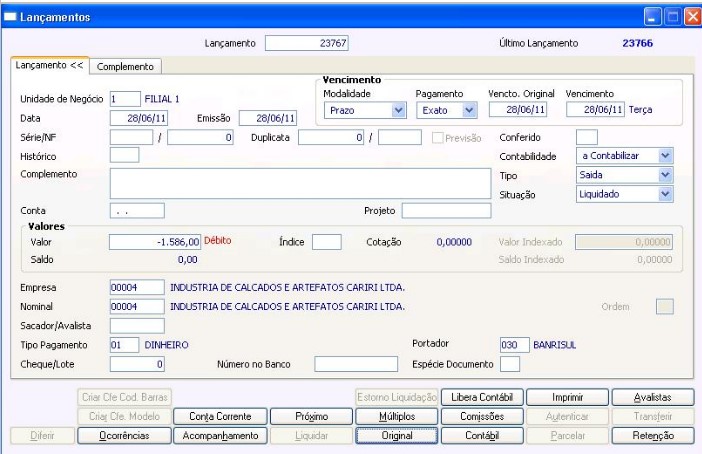Expand the Contabilidade dropdown

click(x=665, y=156)
